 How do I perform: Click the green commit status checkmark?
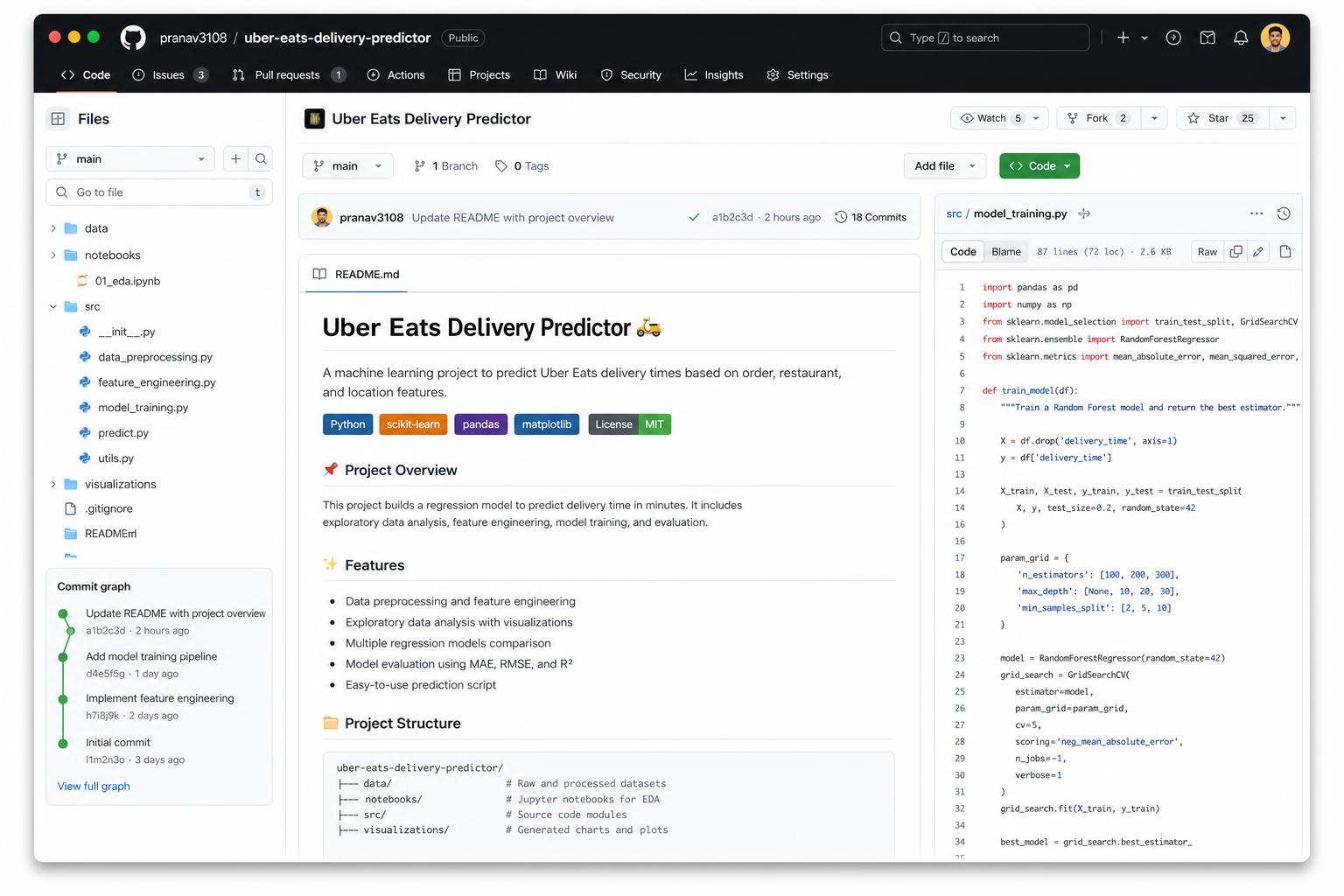pos(694,217)
